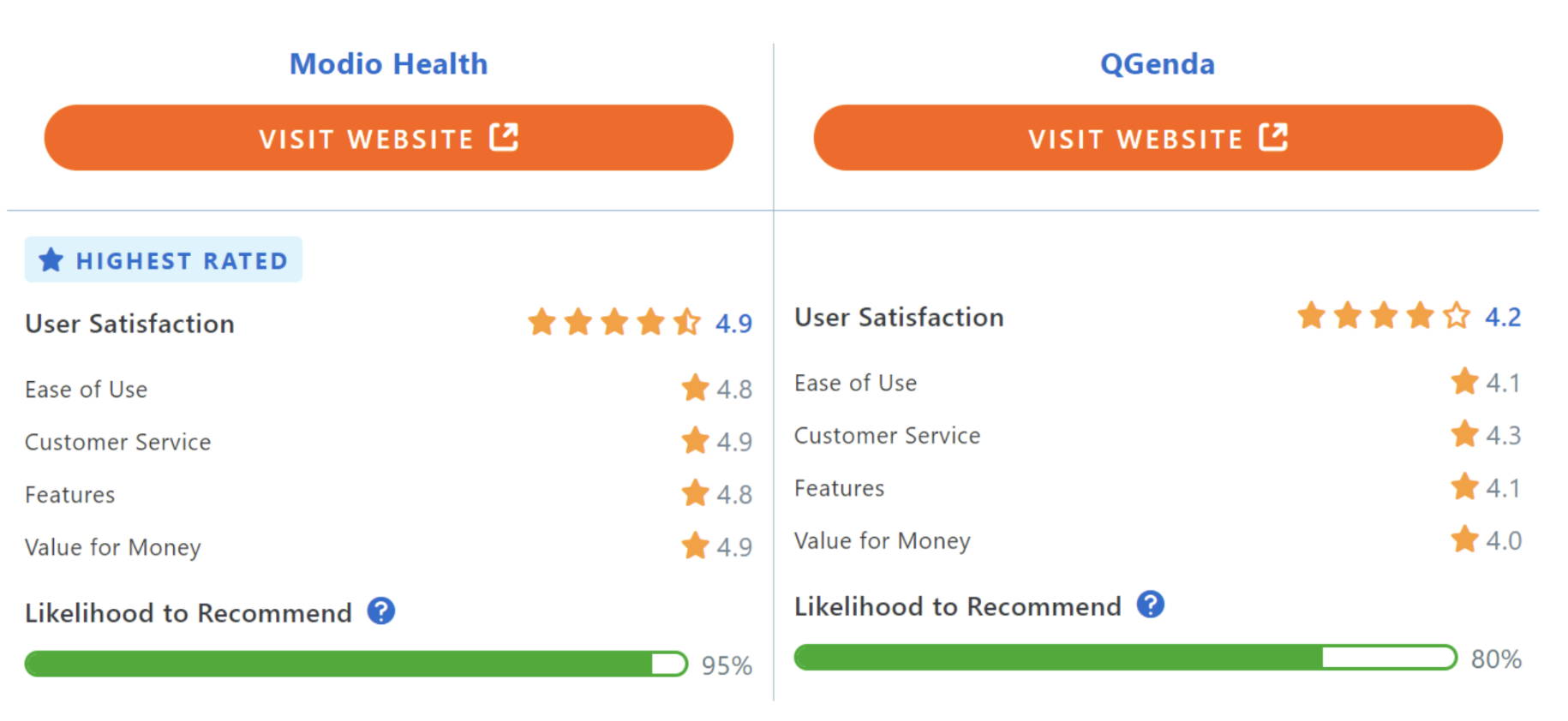Visit the QGenda website
Screen dimensions: 1568x721
(1158, 138)
